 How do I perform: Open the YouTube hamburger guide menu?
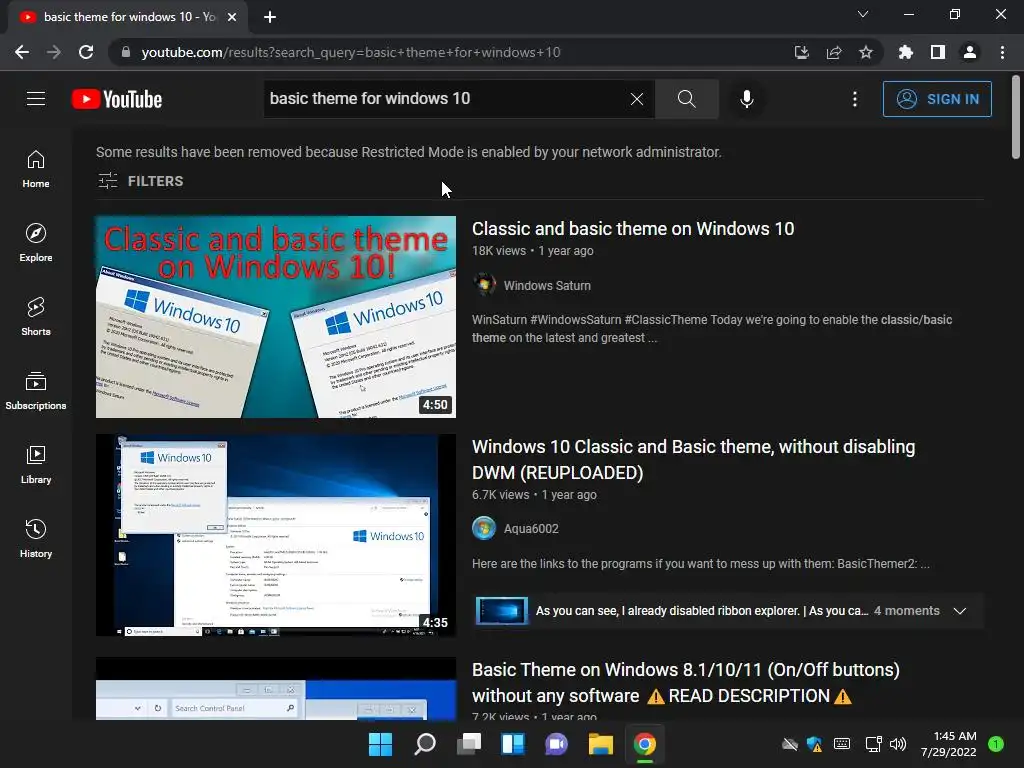click(36, 99)
